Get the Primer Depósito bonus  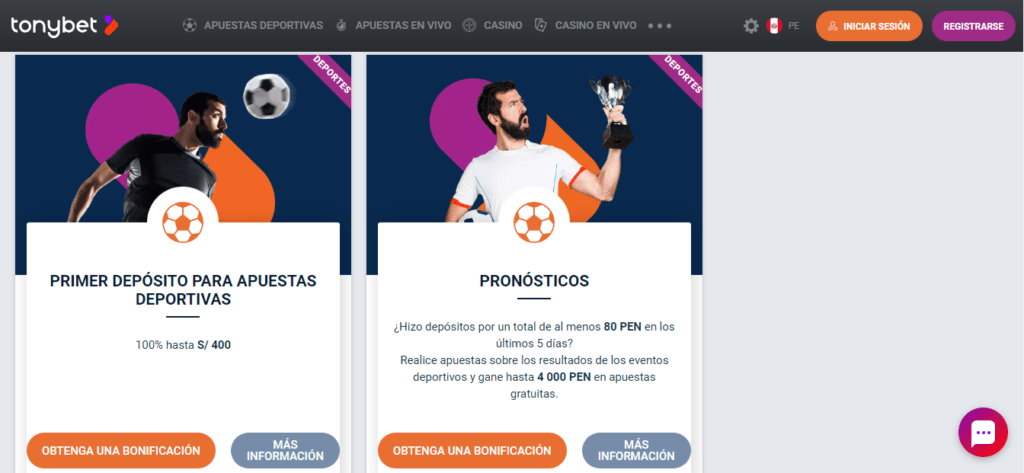(121, 451)
